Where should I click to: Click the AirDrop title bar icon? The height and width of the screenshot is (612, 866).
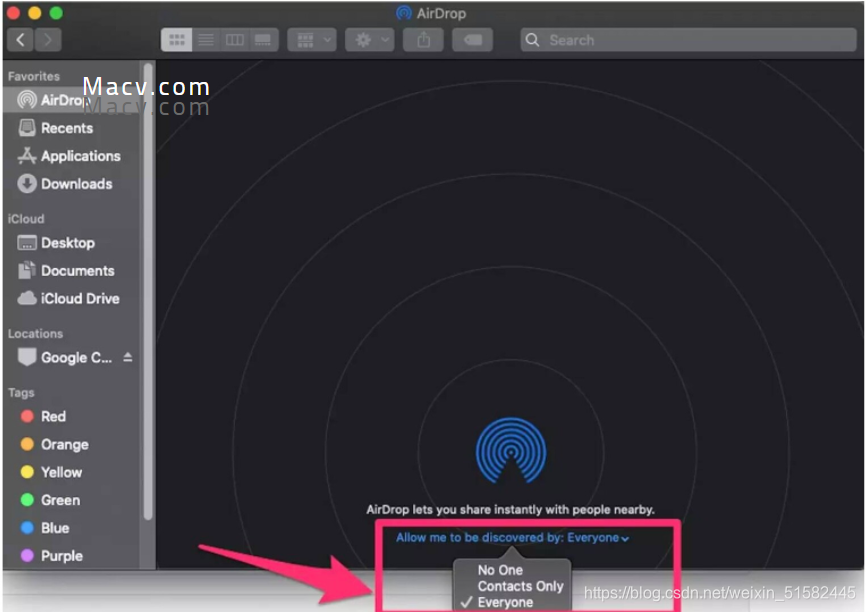point(404,13)
